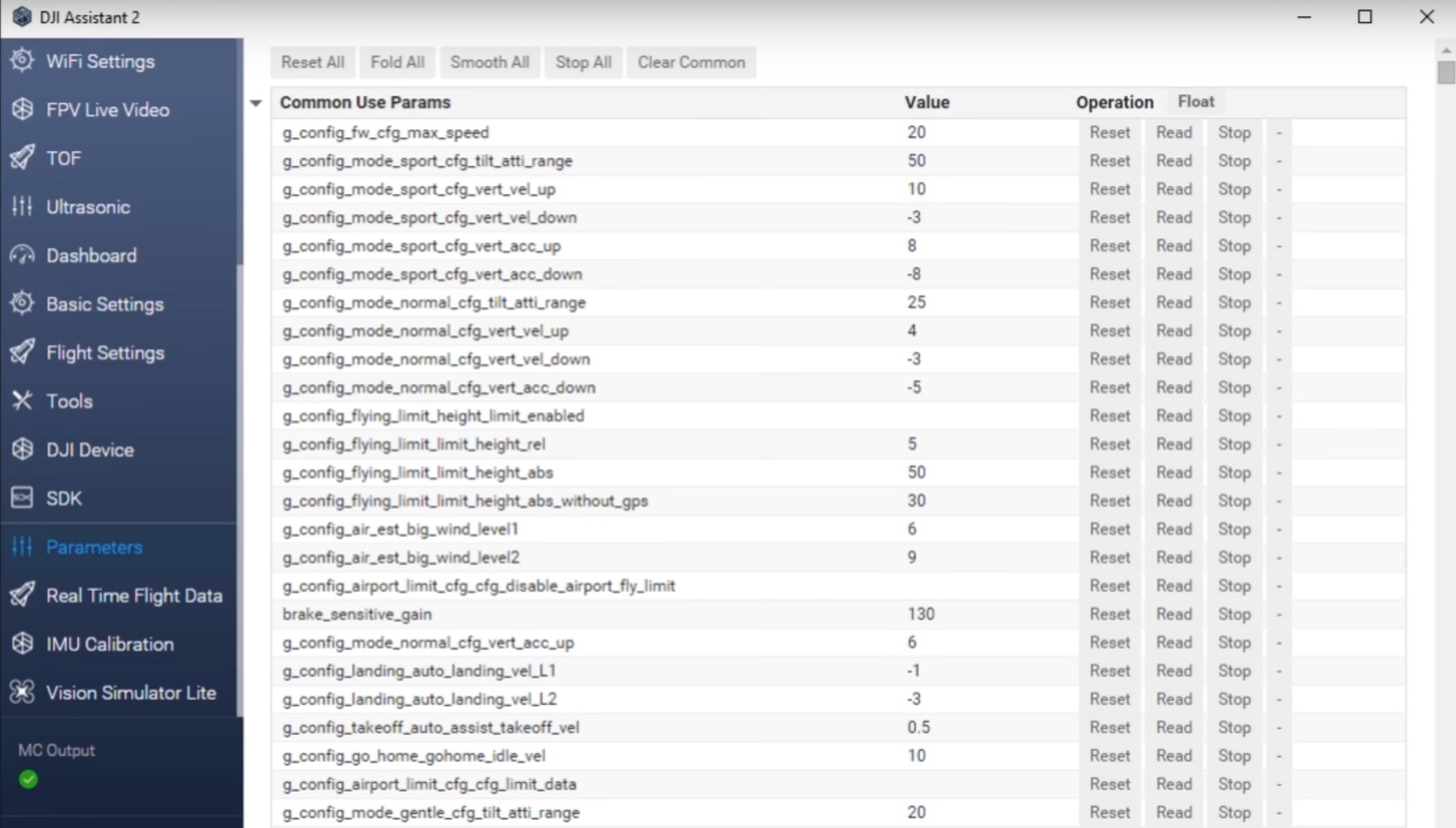This screenshot has width=1456, height=828.
Task: Click the Float label in Operation header
Action: 1196,101
